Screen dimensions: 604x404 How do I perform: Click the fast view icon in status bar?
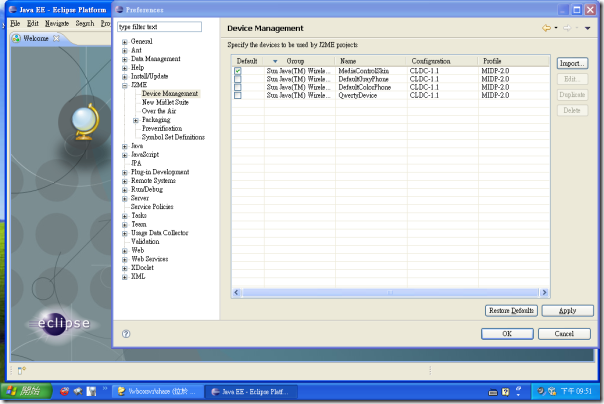[x=22, y=370]
